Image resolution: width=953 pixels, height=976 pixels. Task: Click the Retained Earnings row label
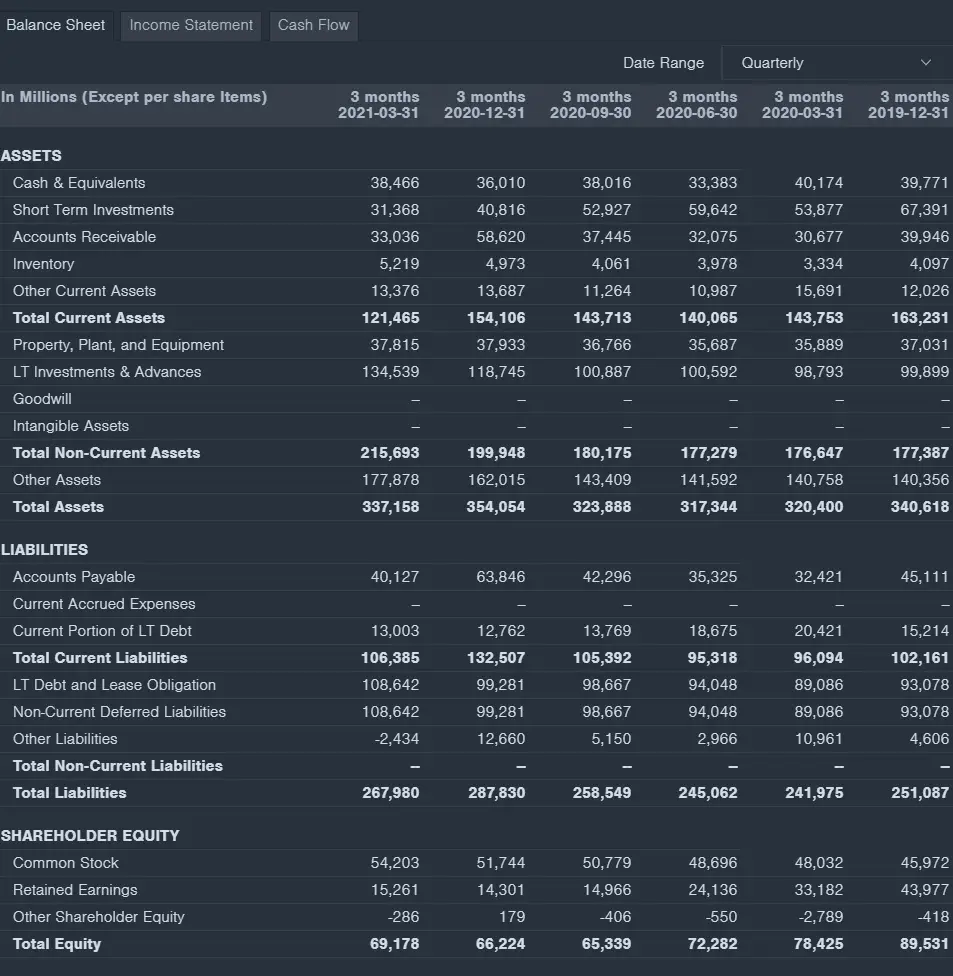75,890
